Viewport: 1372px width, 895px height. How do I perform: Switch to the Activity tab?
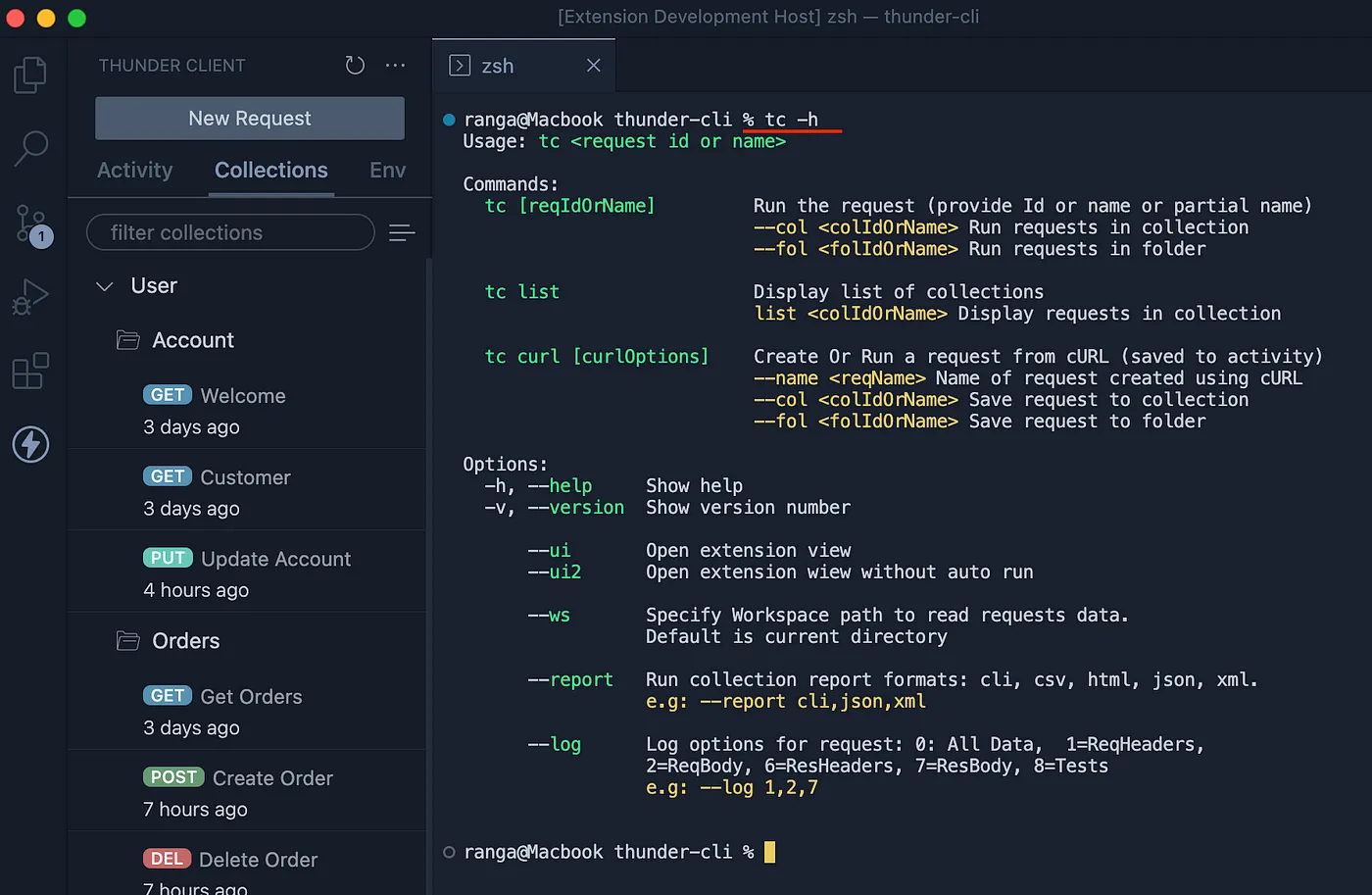point(134,171)
